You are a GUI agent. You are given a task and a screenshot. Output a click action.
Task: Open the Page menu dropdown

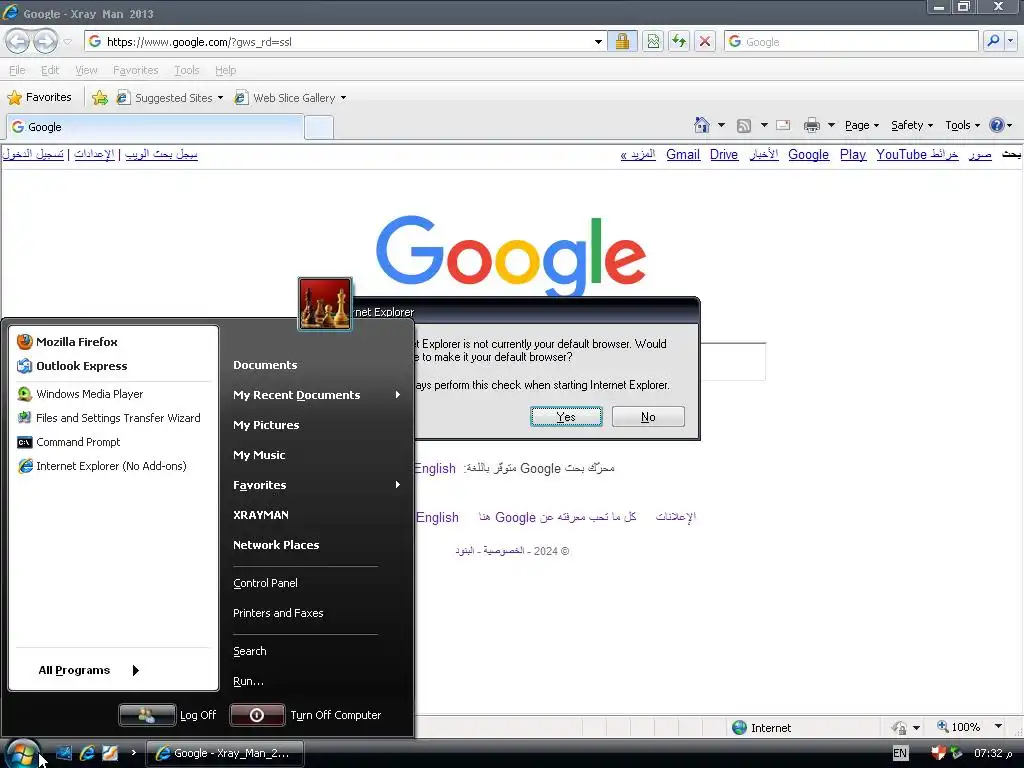click(861, 125)
